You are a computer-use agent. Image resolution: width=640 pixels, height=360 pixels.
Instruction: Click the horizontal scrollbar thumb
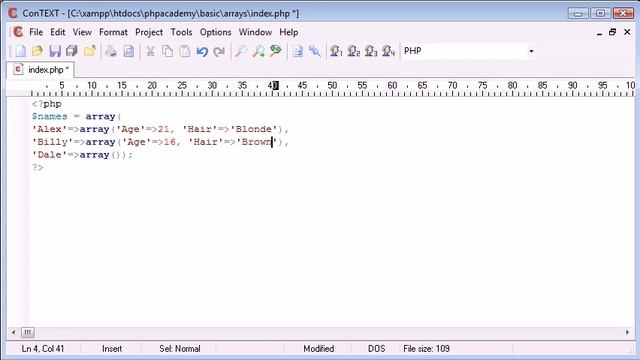pyautogui.click(x=27, y=332)
